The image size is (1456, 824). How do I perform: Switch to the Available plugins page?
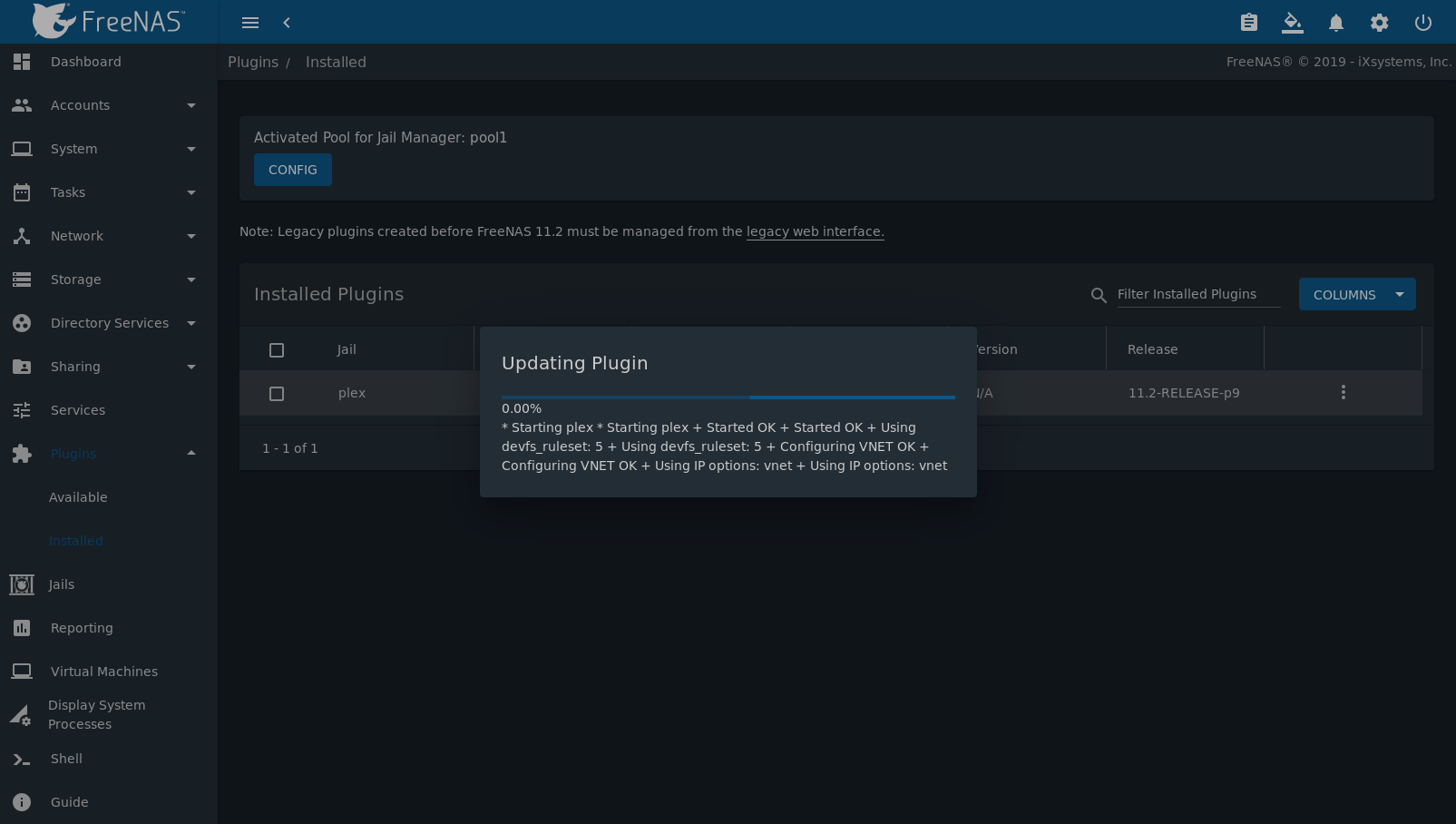78,497
